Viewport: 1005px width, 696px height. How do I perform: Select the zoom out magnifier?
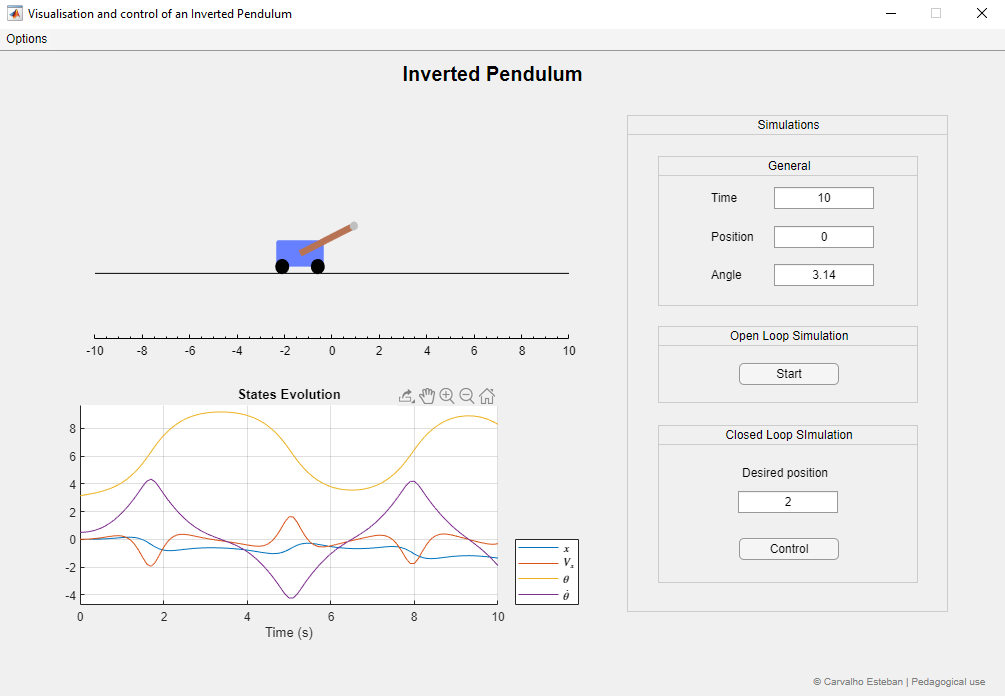(467, 396)
